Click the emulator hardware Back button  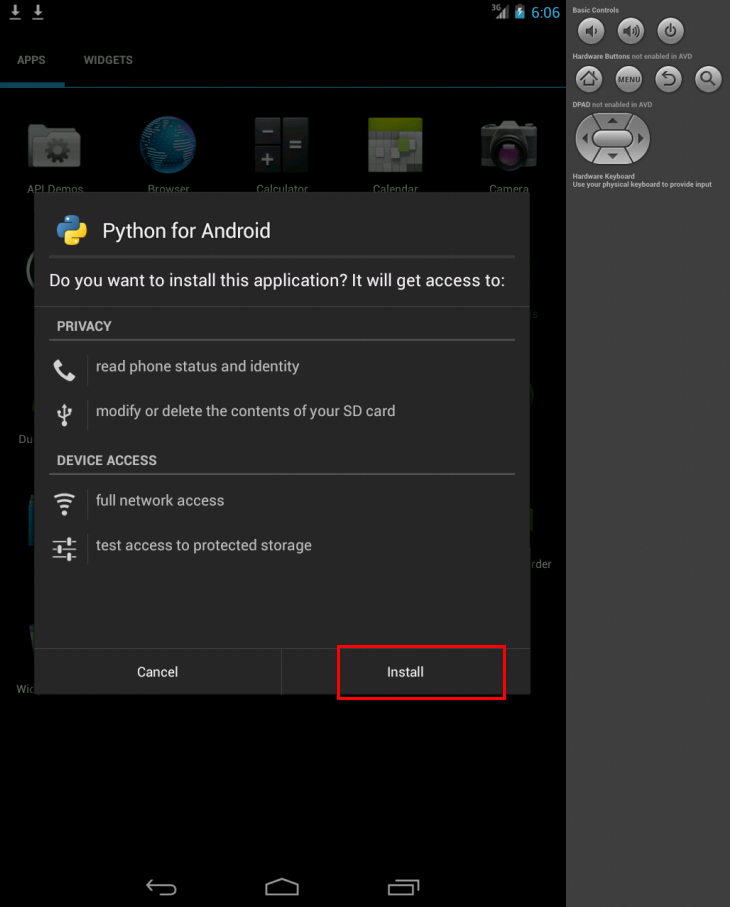pos(669,79)
